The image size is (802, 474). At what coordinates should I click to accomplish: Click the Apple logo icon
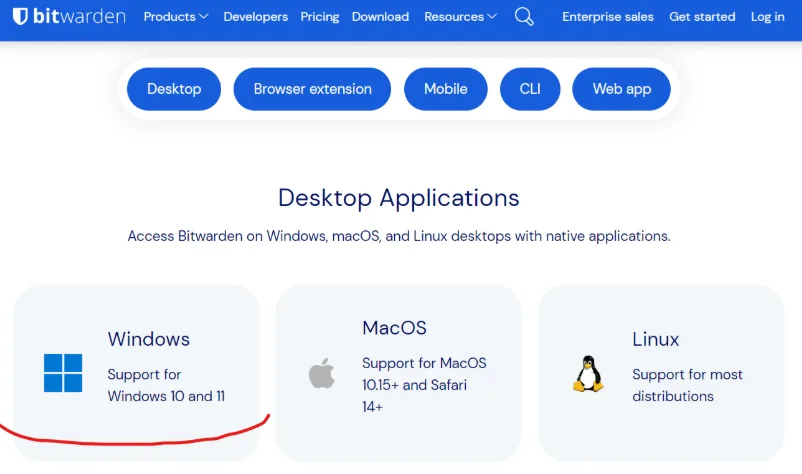point(321,373)
